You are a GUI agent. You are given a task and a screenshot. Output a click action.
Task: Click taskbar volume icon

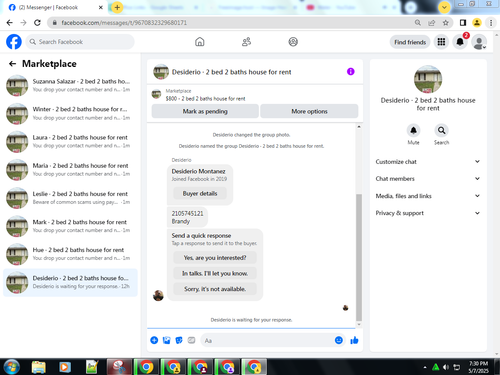(x=446, y=367)
